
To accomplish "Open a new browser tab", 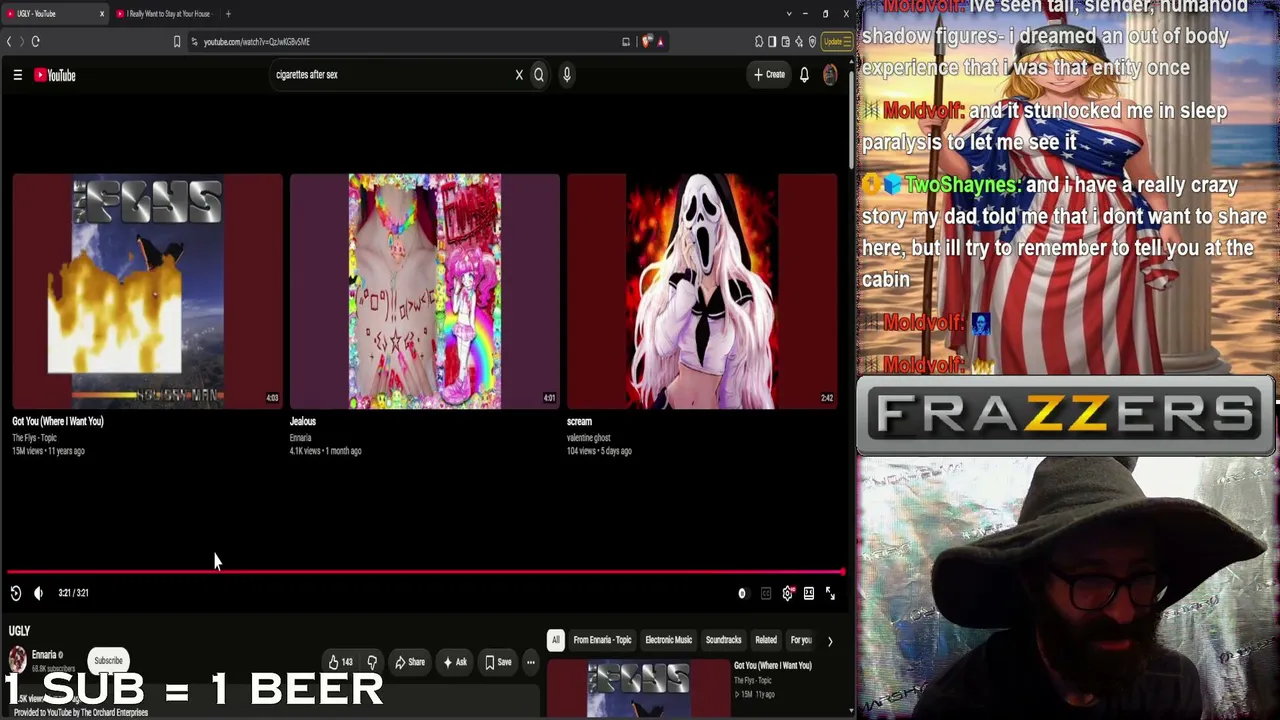I will point(228,14).
